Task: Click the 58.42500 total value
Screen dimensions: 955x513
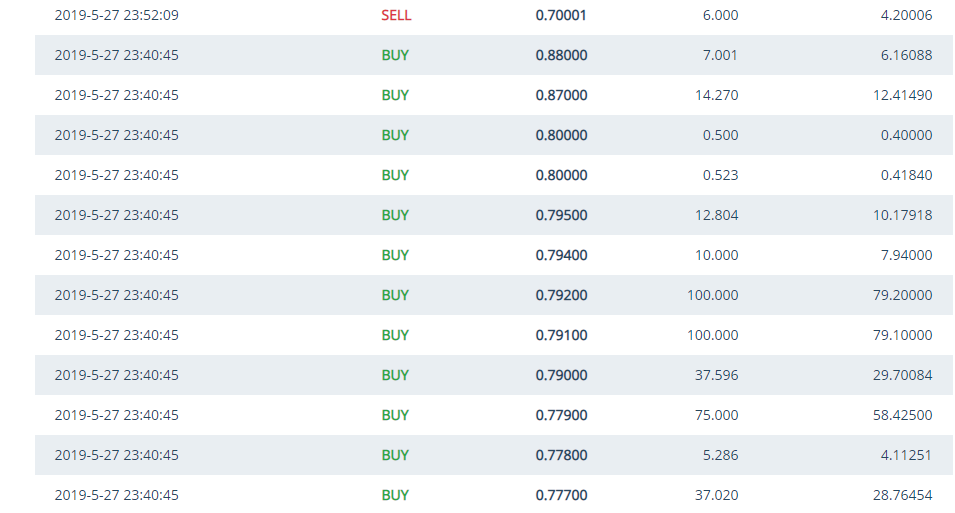Action: point(902,416)
